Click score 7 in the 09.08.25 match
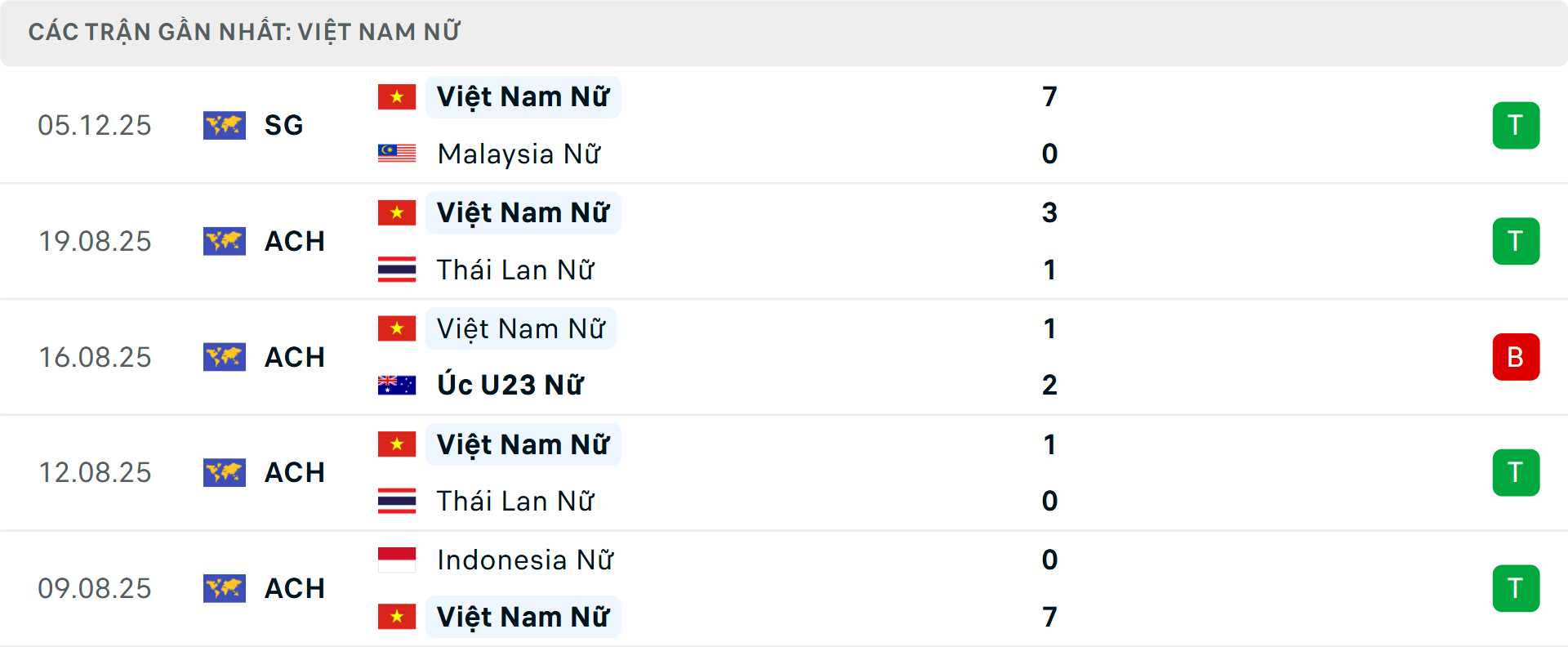Screen dimensions: 1568x647 click(x=1049, y=617)
